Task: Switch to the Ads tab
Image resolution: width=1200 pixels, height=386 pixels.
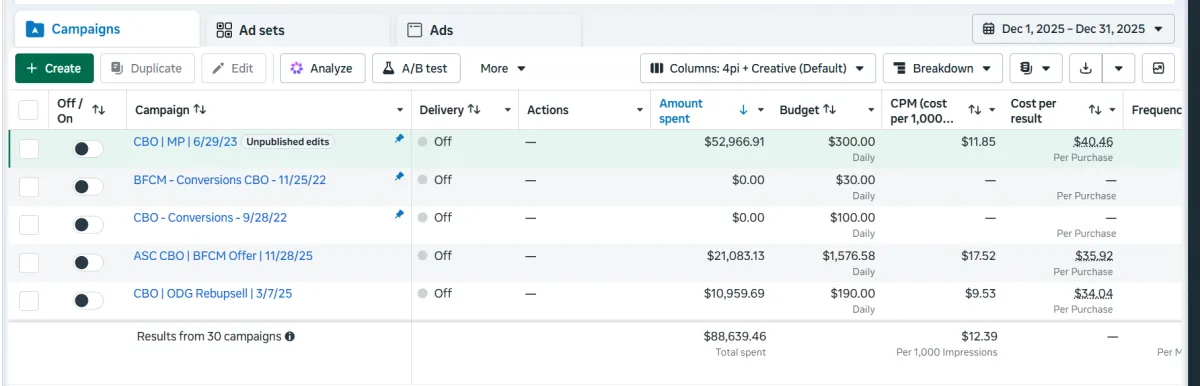Action: 430,30
